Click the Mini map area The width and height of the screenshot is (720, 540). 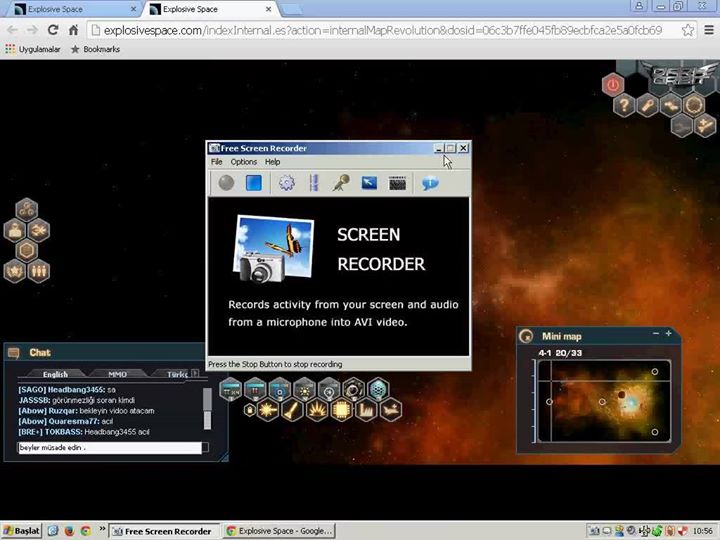(604, 401)
